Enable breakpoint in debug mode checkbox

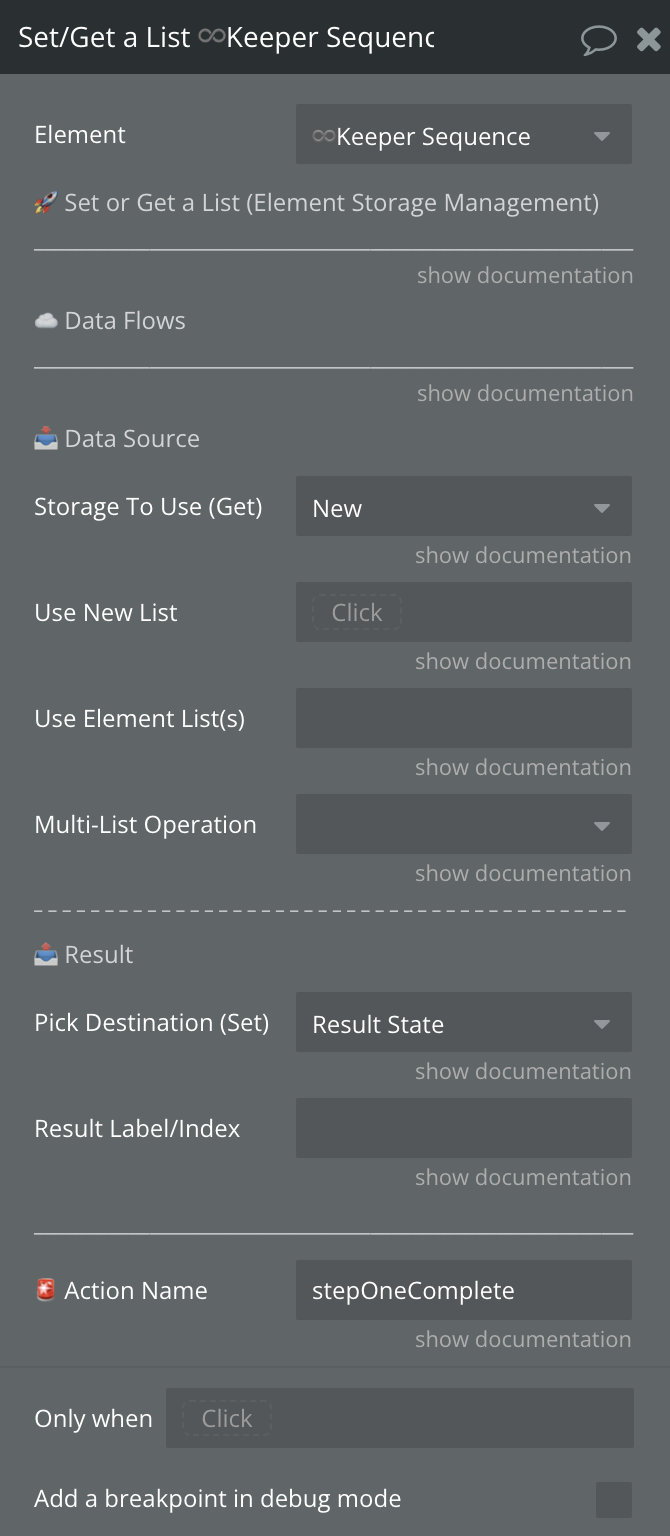click(613, 1499)
